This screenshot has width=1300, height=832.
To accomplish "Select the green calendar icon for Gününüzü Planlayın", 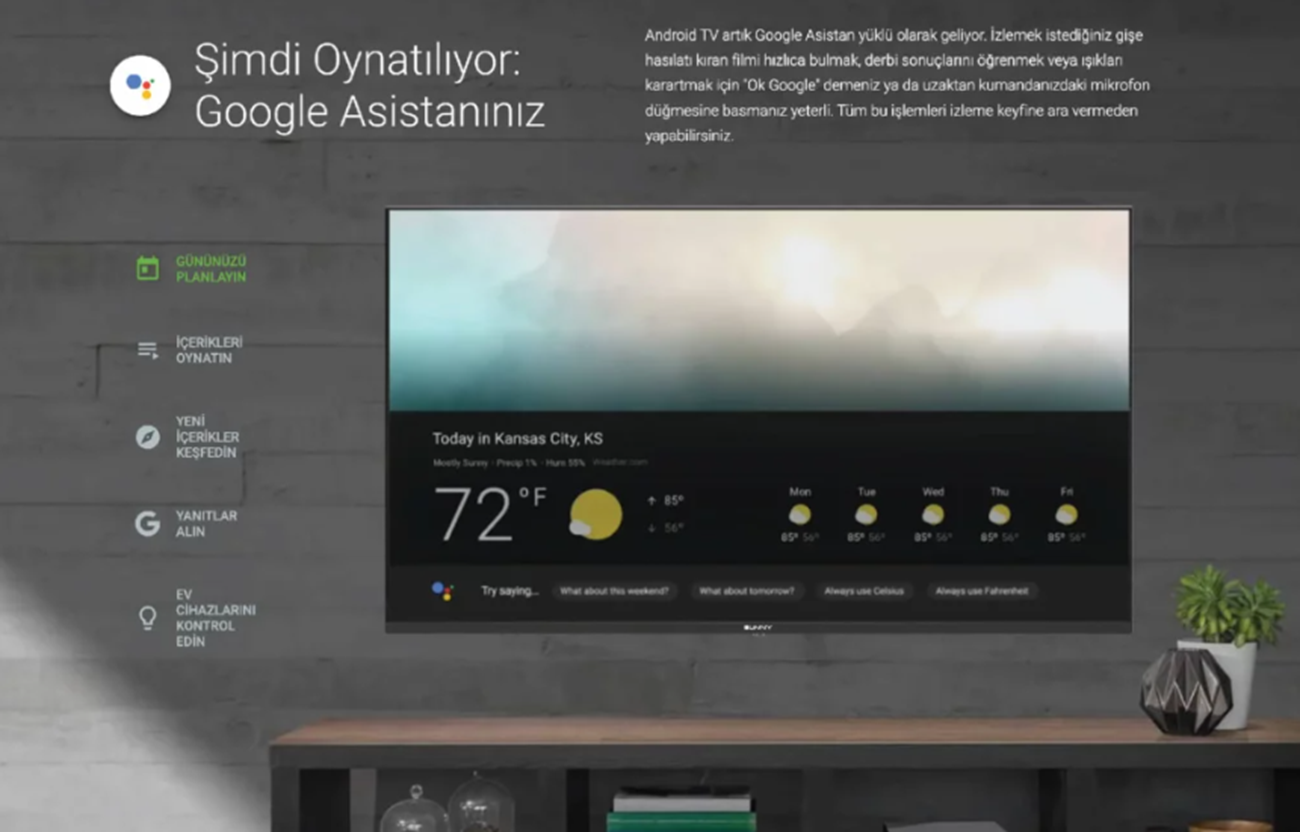I will click(x=147, y=268).
